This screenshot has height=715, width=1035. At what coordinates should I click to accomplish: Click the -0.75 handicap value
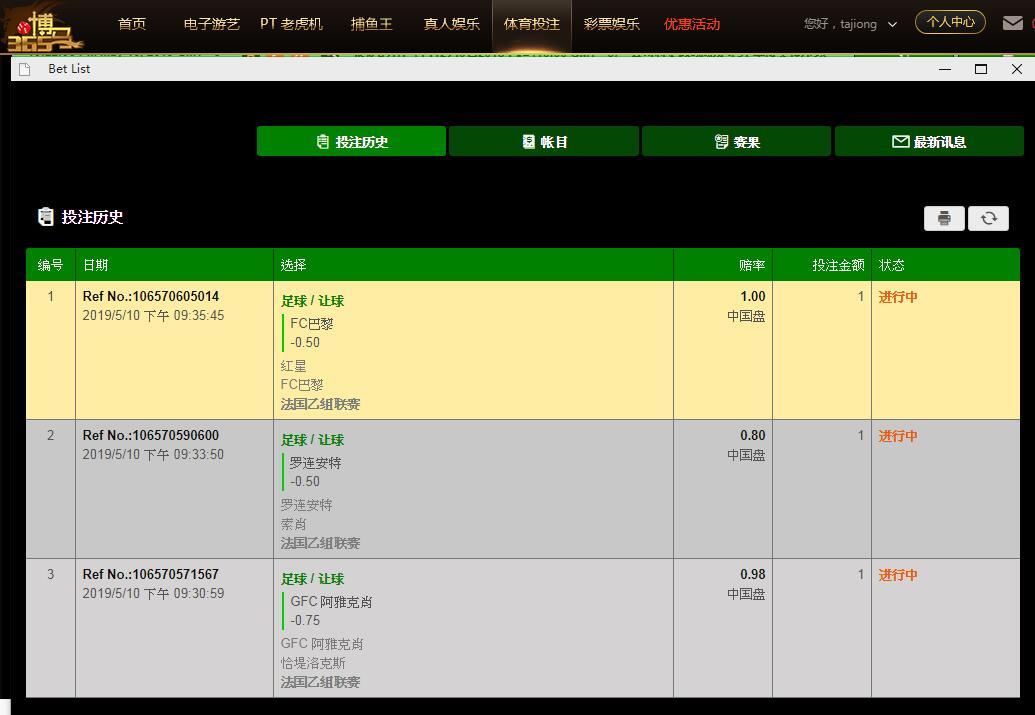[305, 621]
